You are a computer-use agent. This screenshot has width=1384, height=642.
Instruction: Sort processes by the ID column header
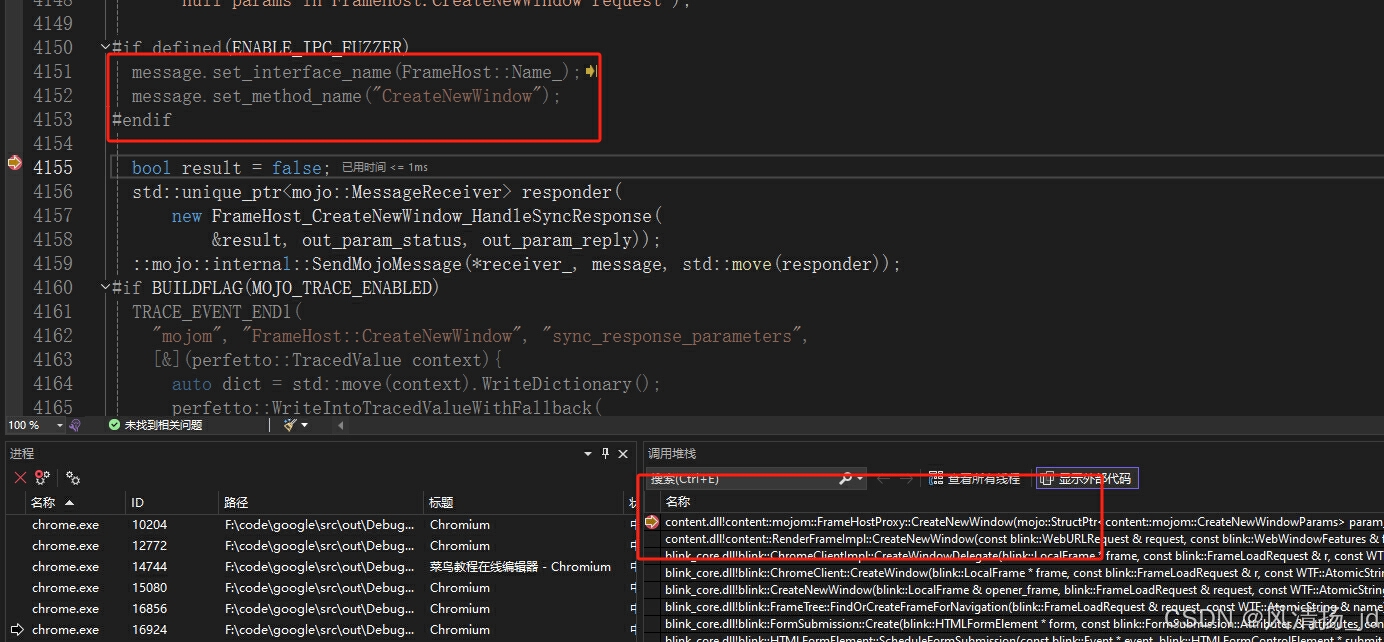pyautogui.click(x=138, y=502)
